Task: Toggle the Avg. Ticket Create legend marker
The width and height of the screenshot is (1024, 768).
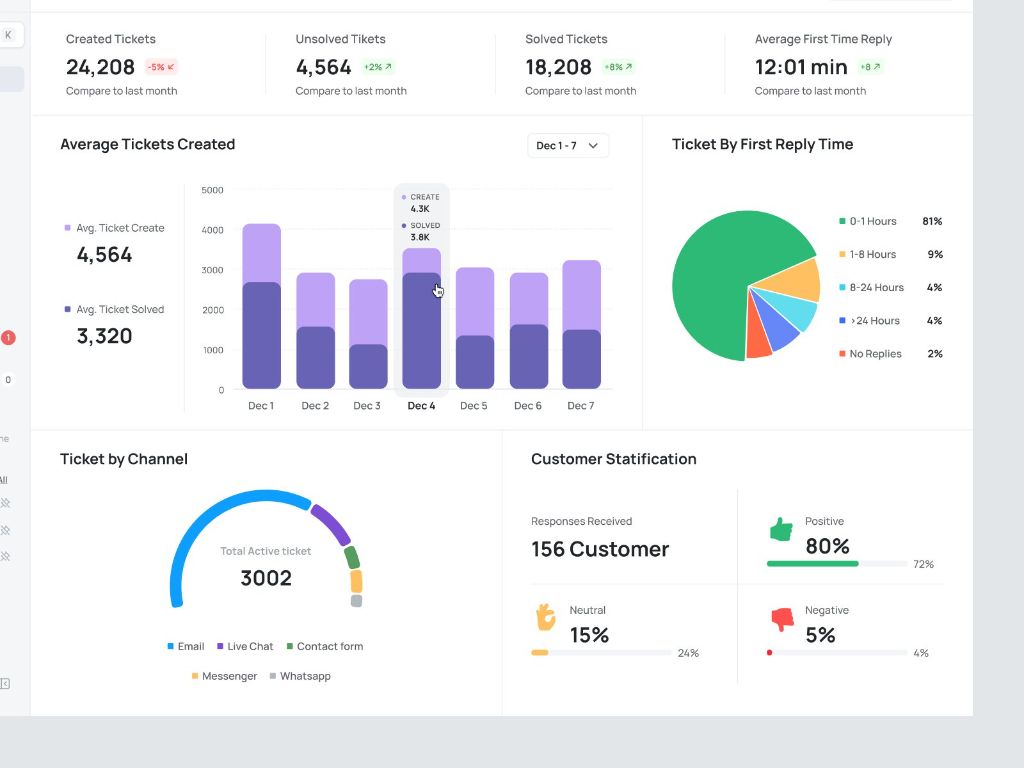Action: point(68,228)
